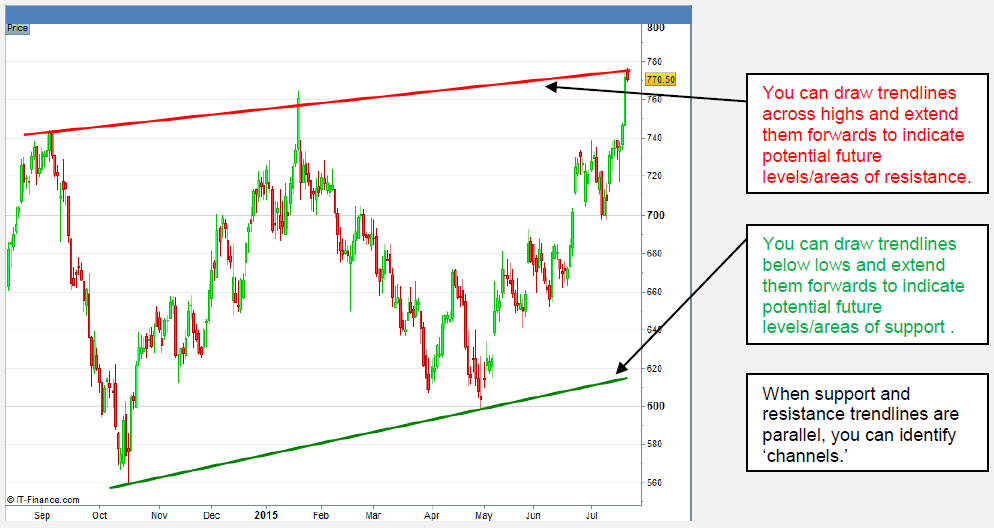Click the 600 level on price axis

coord(655,406)
